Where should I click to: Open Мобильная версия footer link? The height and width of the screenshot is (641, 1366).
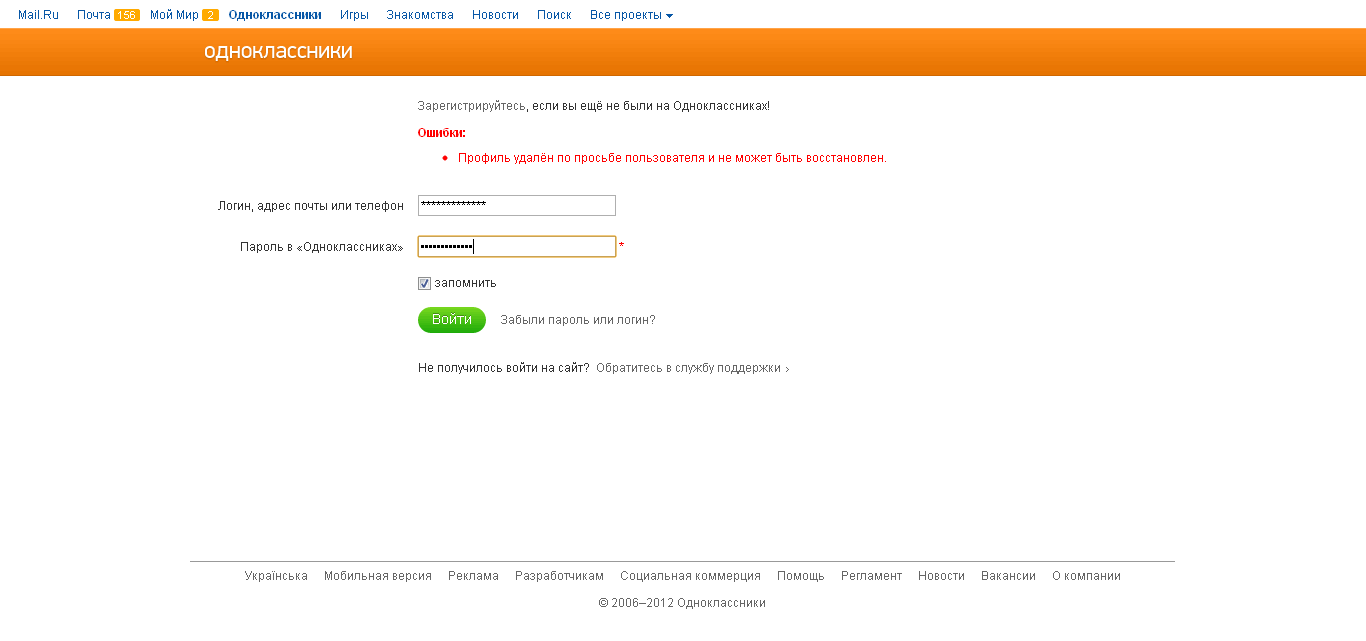click(378, 576)
